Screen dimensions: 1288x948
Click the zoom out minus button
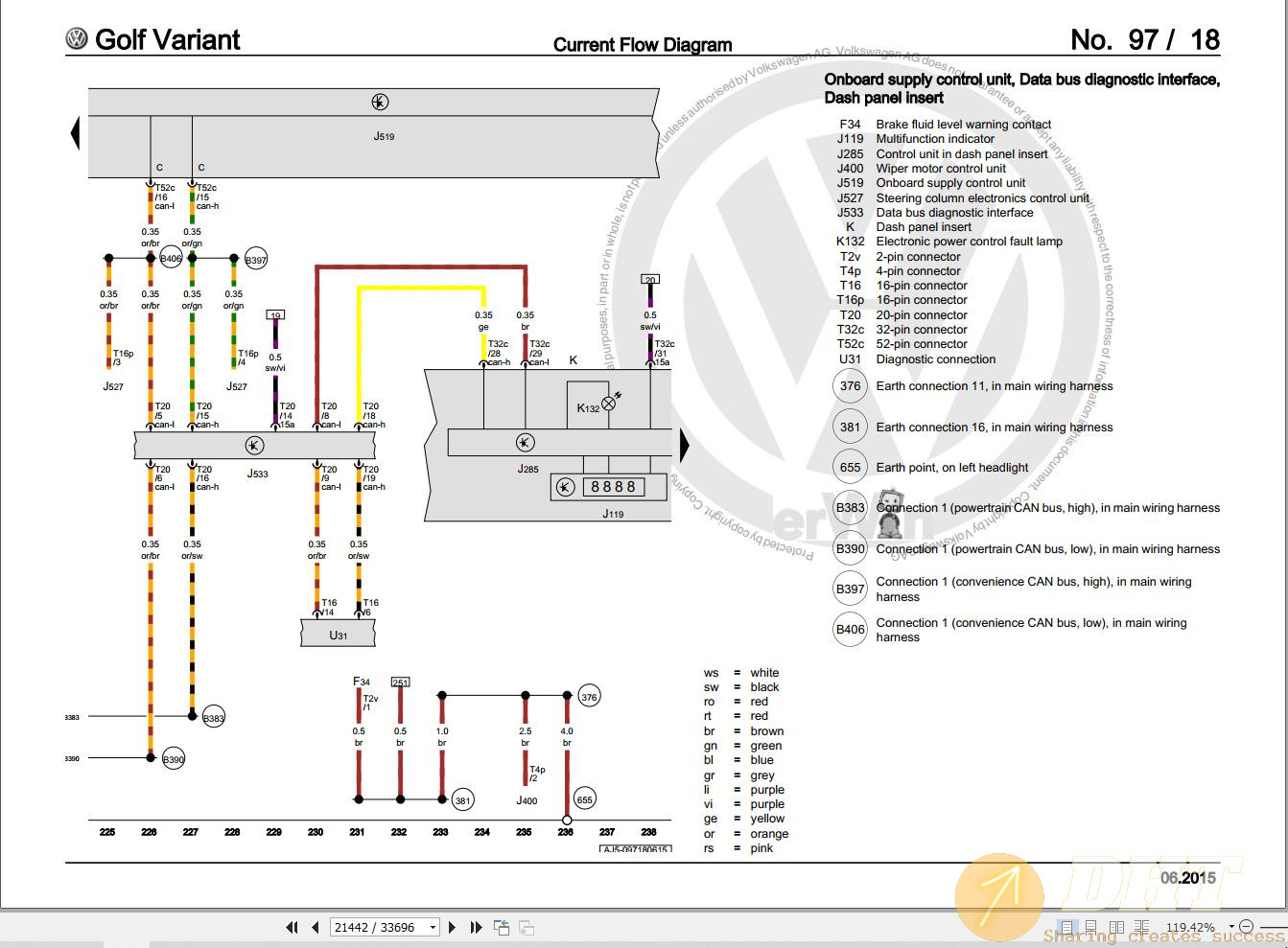click(x=1246, y=926)
